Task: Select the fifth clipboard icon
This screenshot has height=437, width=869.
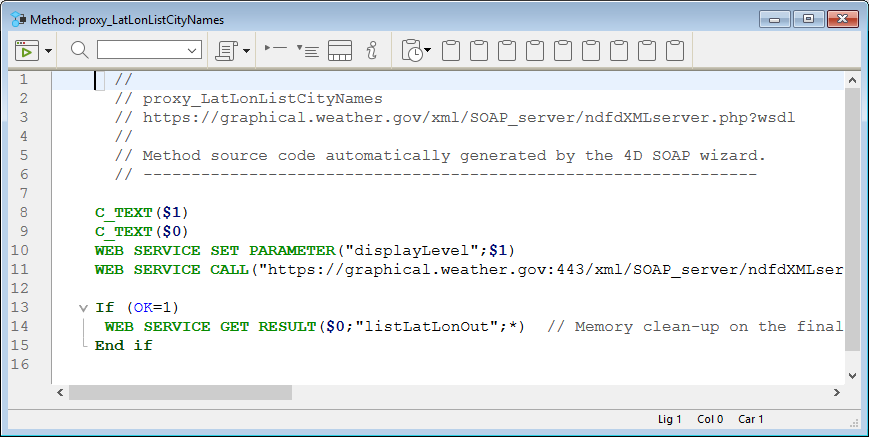Action: click(x=563, y=50)
